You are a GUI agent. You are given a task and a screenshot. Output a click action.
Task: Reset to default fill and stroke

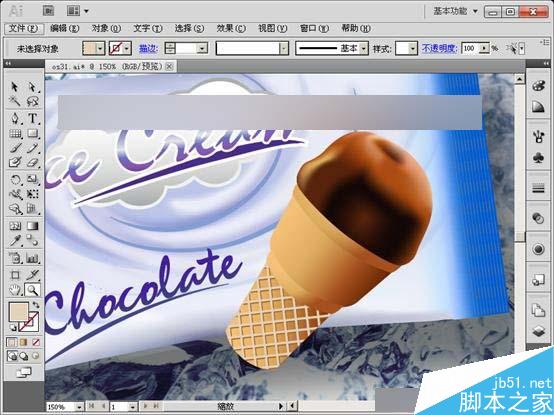[x=12, y=327]
